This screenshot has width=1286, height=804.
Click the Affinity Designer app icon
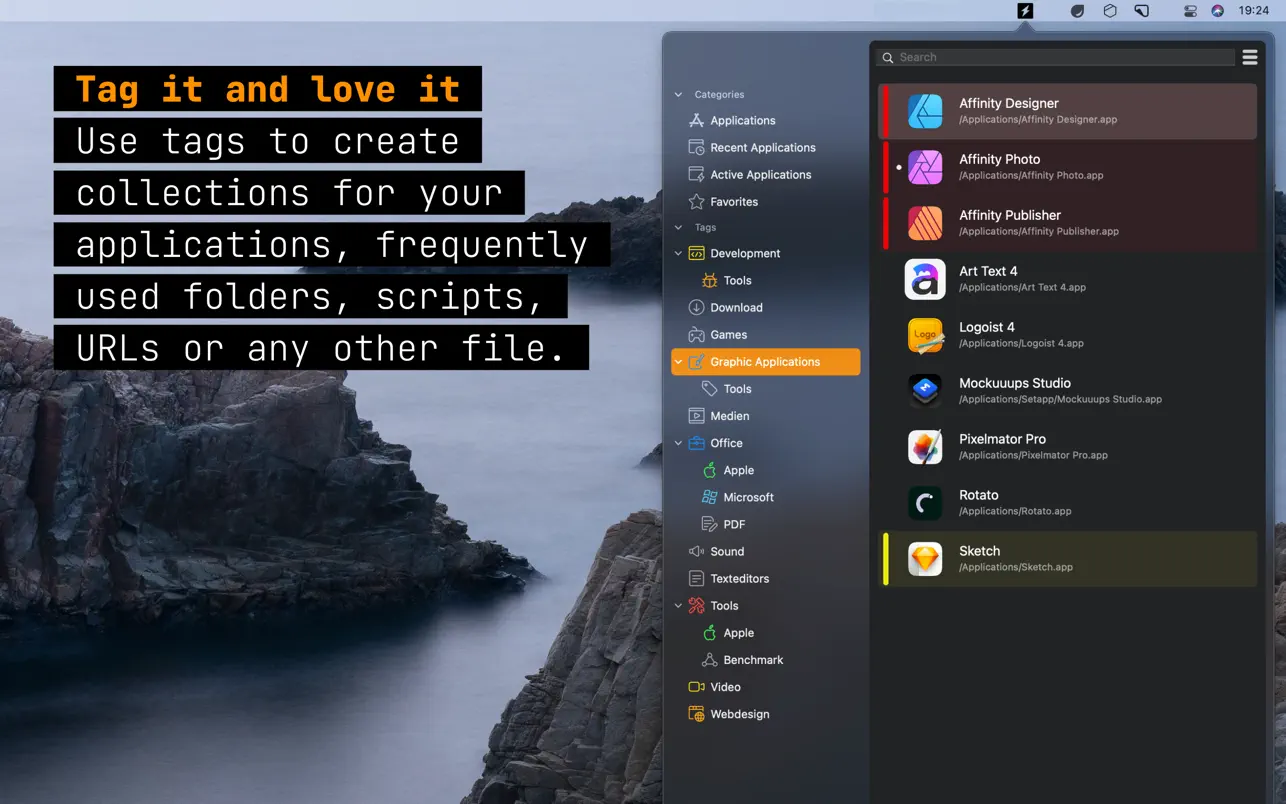coord(925,111)
